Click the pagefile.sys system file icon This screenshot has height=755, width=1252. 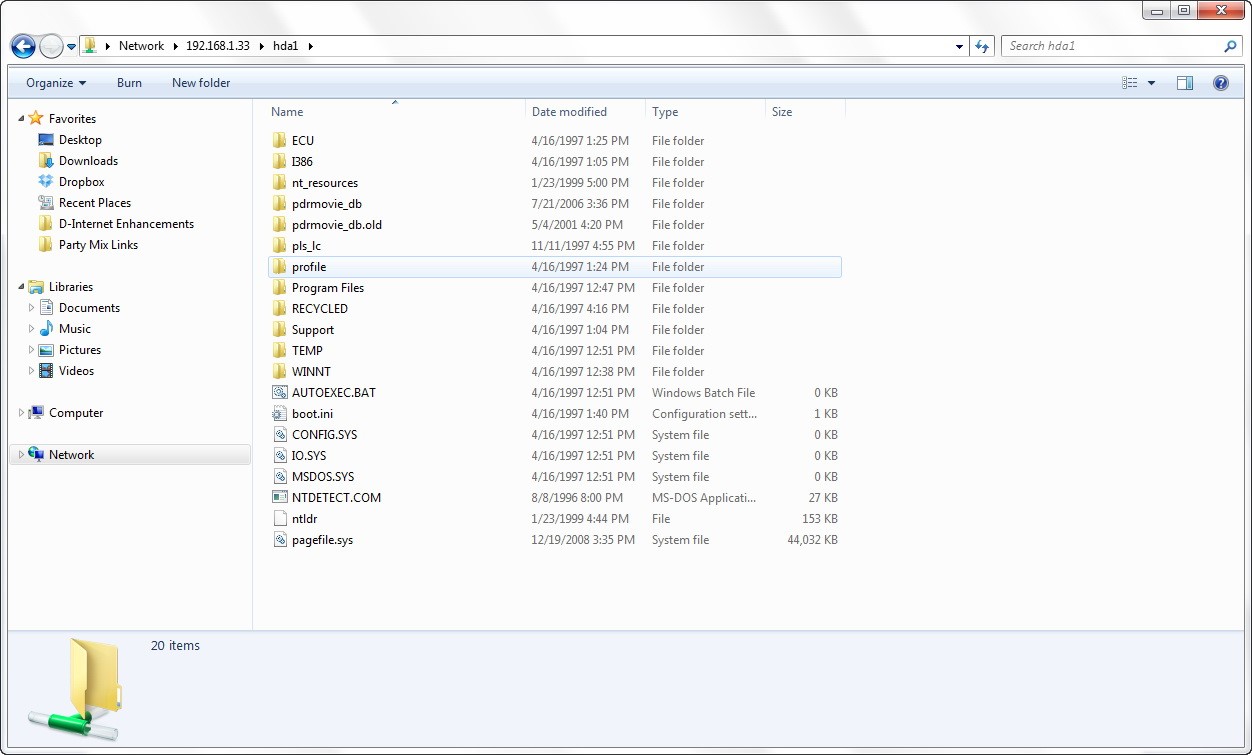[280, 540]
